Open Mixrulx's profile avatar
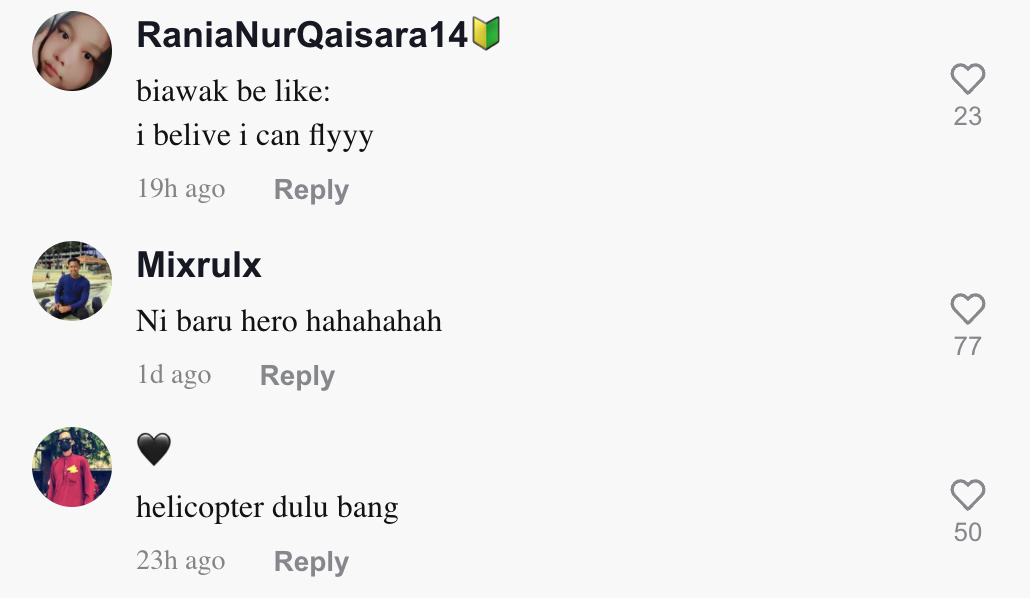The image size is (1030, 598). coord(72,281)
